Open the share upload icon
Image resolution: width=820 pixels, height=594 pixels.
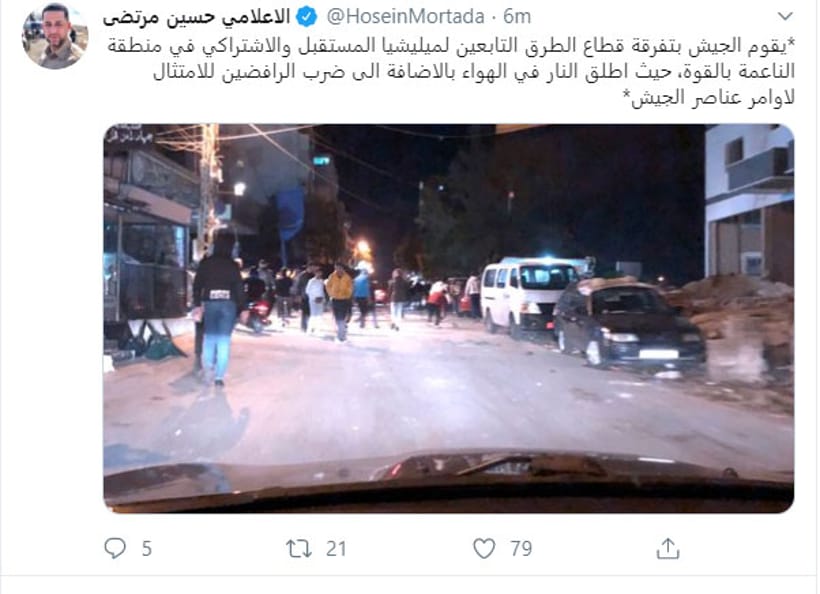point(667,549)
